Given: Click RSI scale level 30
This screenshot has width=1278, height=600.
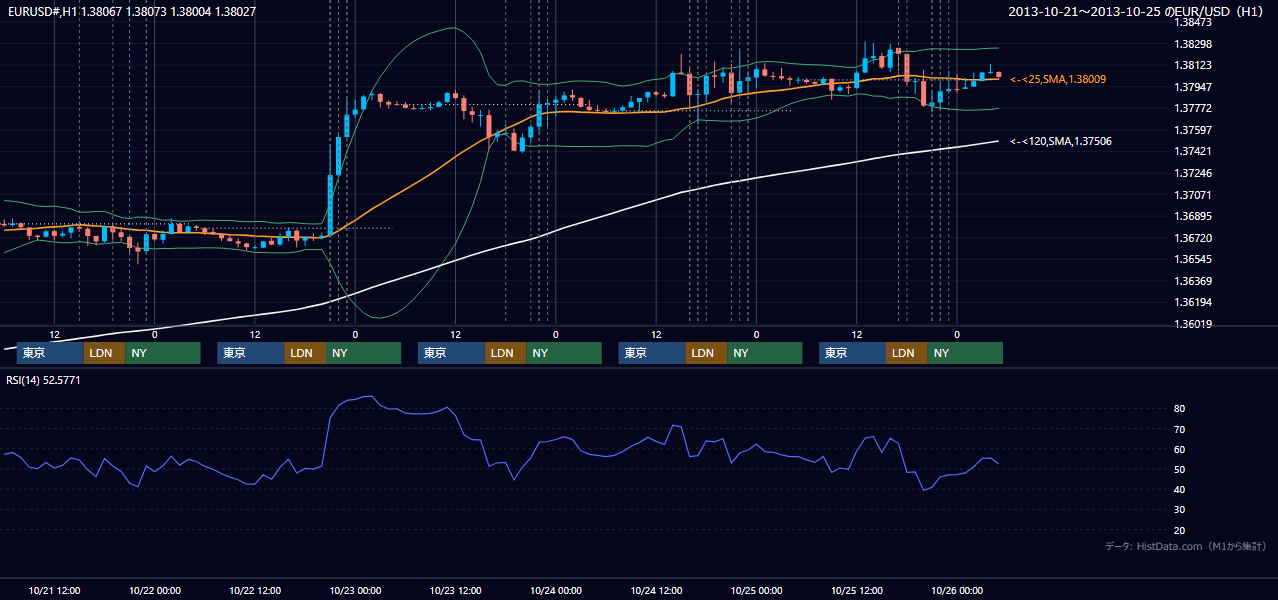Looking at the screenshot, I should point(1180,510).
